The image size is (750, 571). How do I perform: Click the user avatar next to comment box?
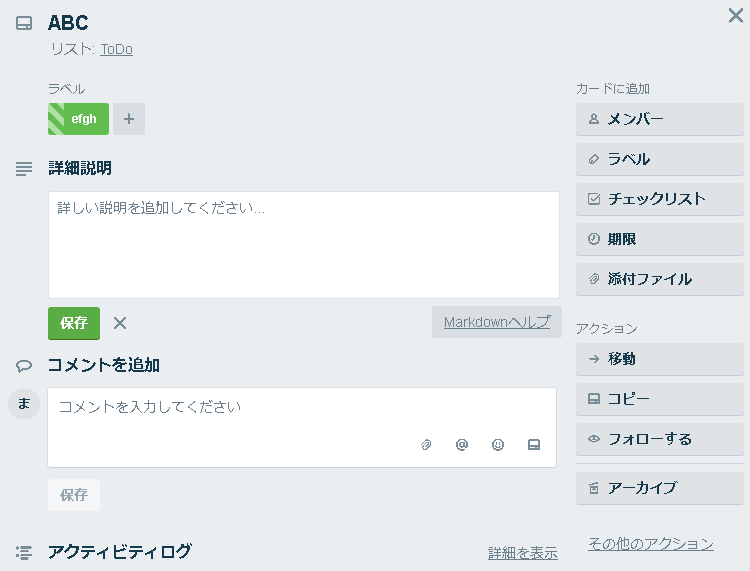pos(24,404)
